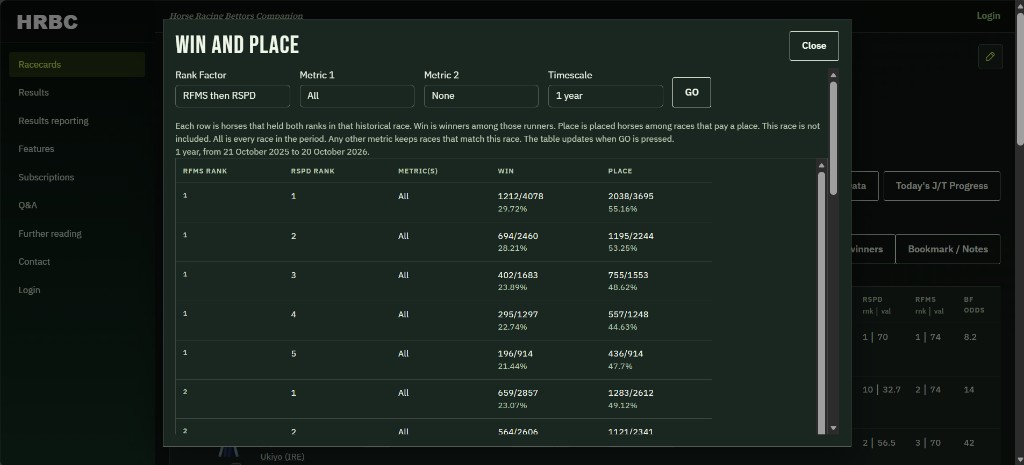Open Results reporting in the sidebar
The width and height of the screenshot is (1024, 465).
click(54, 121)
